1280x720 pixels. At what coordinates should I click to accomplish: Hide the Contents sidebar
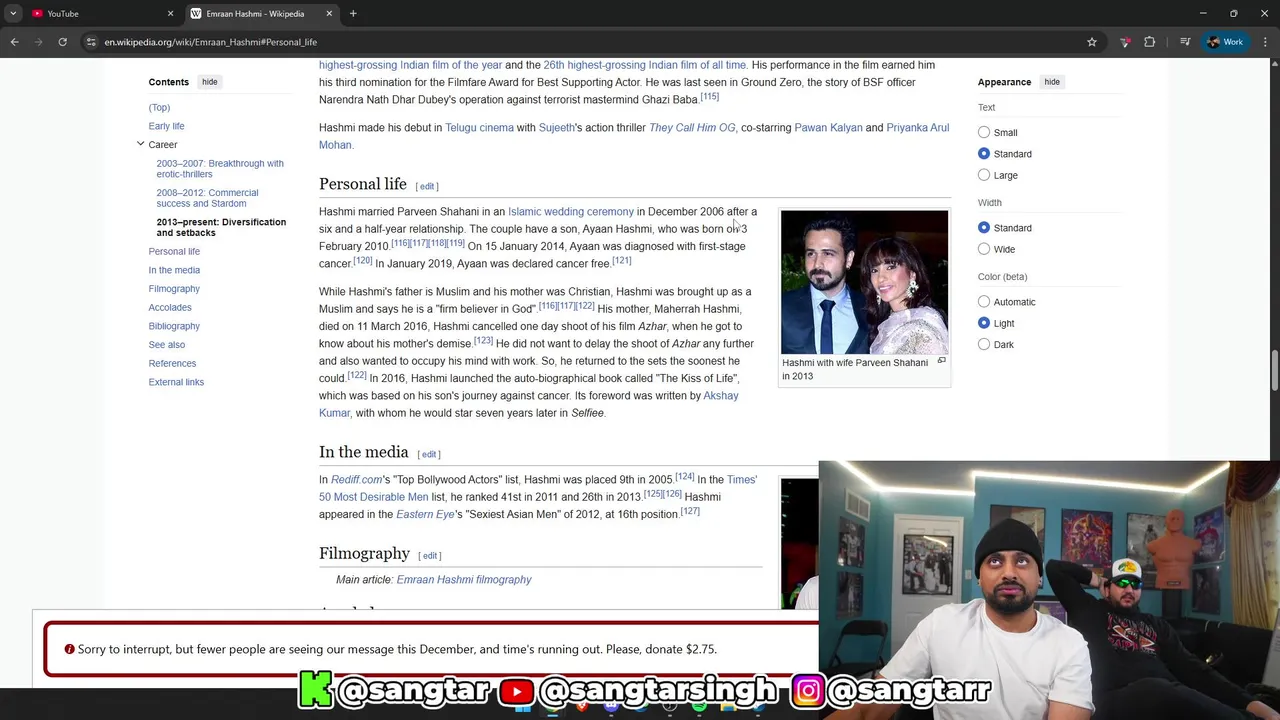pyautogui.click(x=209, y=82)
